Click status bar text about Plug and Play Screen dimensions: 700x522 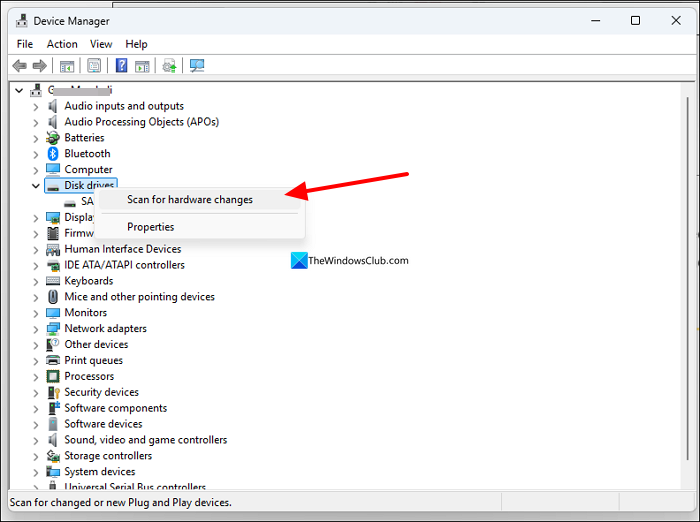[121, 503]
